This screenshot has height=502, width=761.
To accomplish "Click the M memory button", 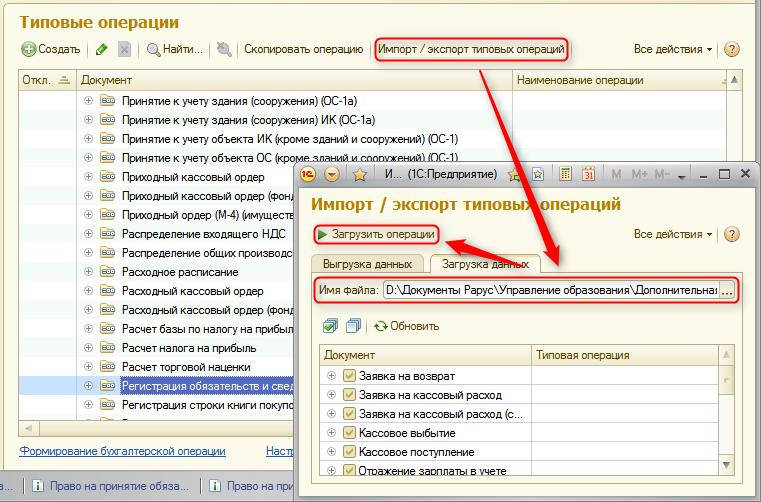I will (x=616, y=174).
